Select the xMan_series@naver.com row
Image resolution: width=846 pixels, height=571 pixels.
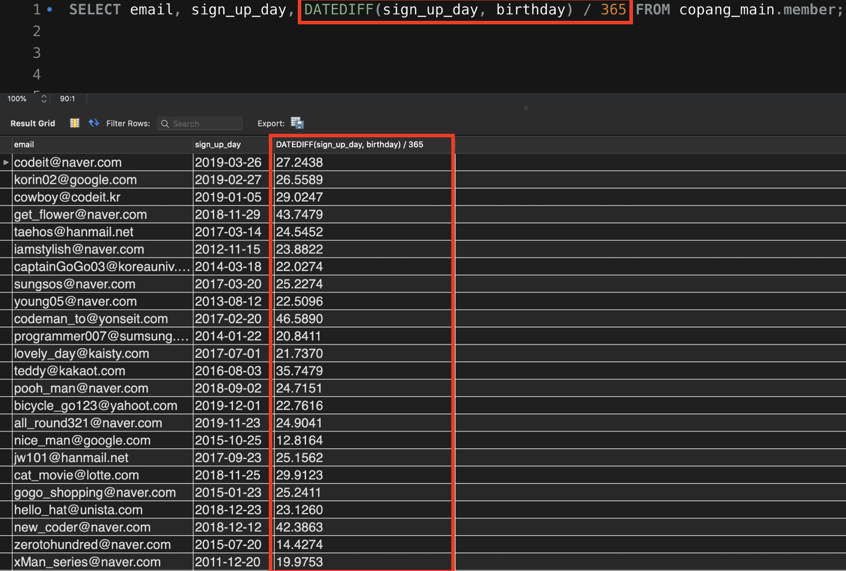pos(87,562)
